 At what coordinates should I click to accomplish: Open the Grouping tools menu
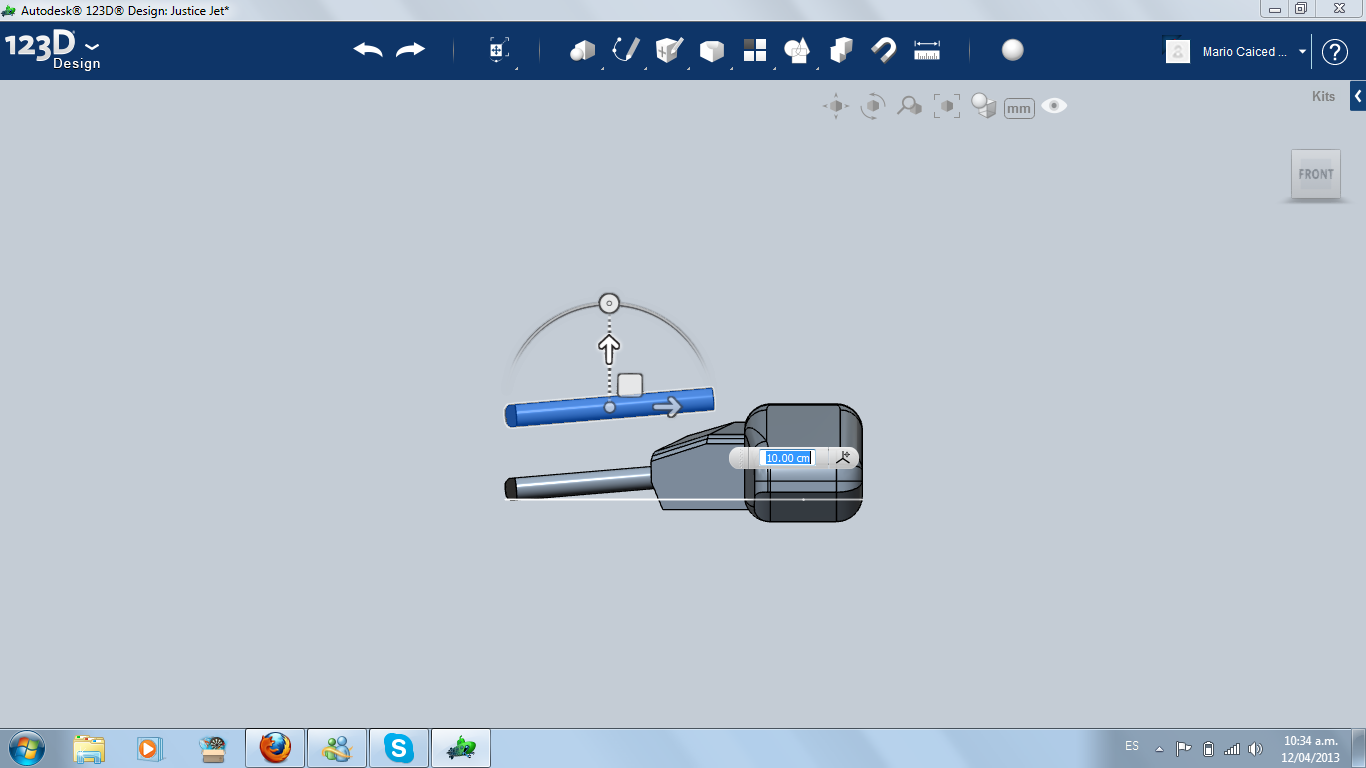pyautogui.click(x=797, y=50)
